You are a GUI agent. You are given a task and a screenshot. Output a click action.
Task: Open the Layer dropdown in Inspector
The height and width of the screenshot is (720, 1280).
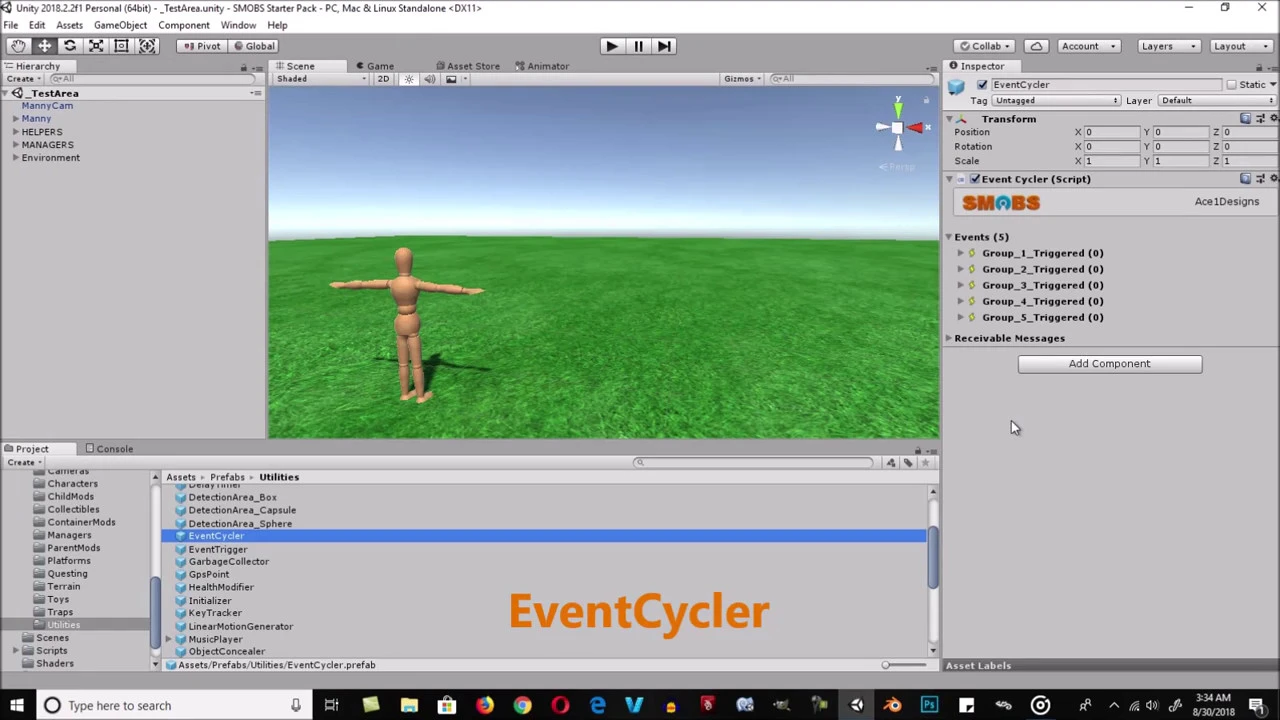click(1218, 101)
